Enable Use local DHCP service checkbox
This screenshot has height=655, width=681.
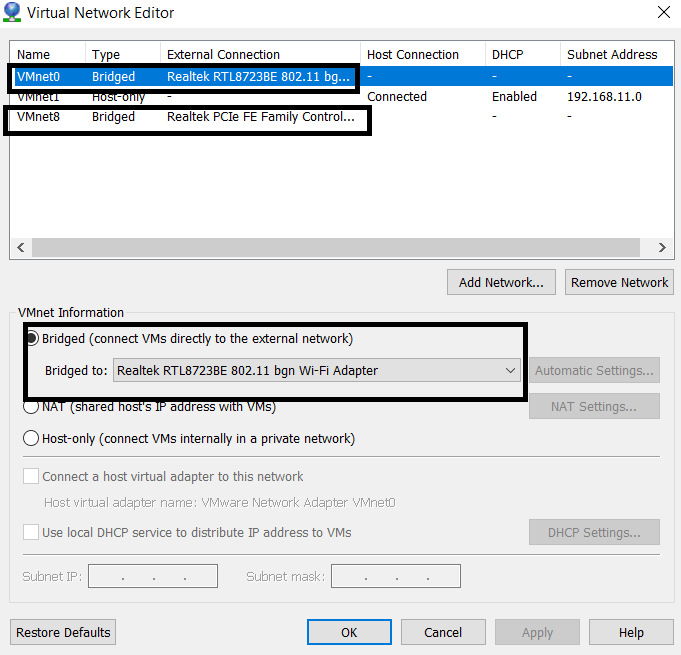pyautogui.click(x=31, y=532)
